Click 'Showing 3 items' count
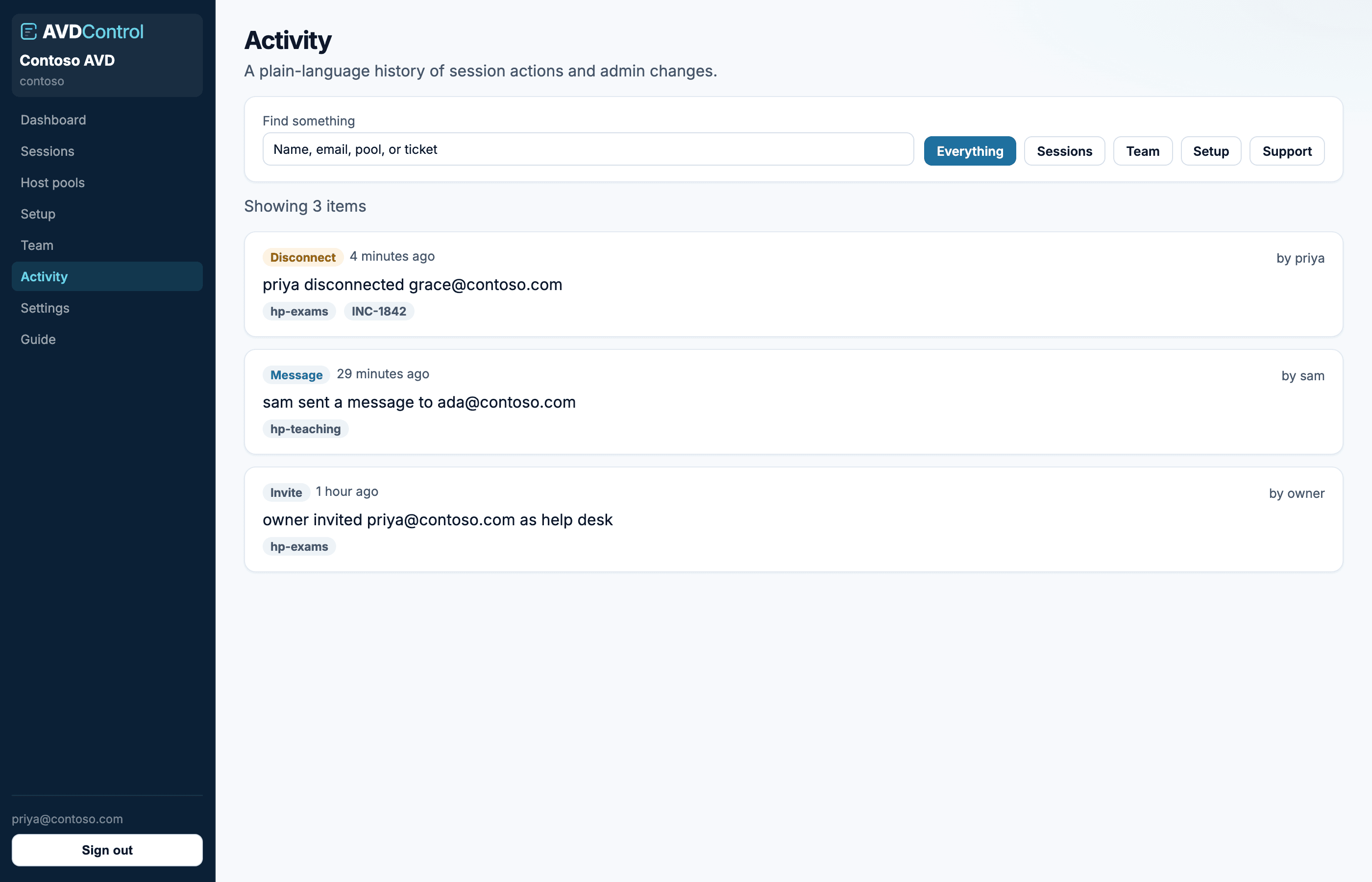 click(x=305, y=206)
